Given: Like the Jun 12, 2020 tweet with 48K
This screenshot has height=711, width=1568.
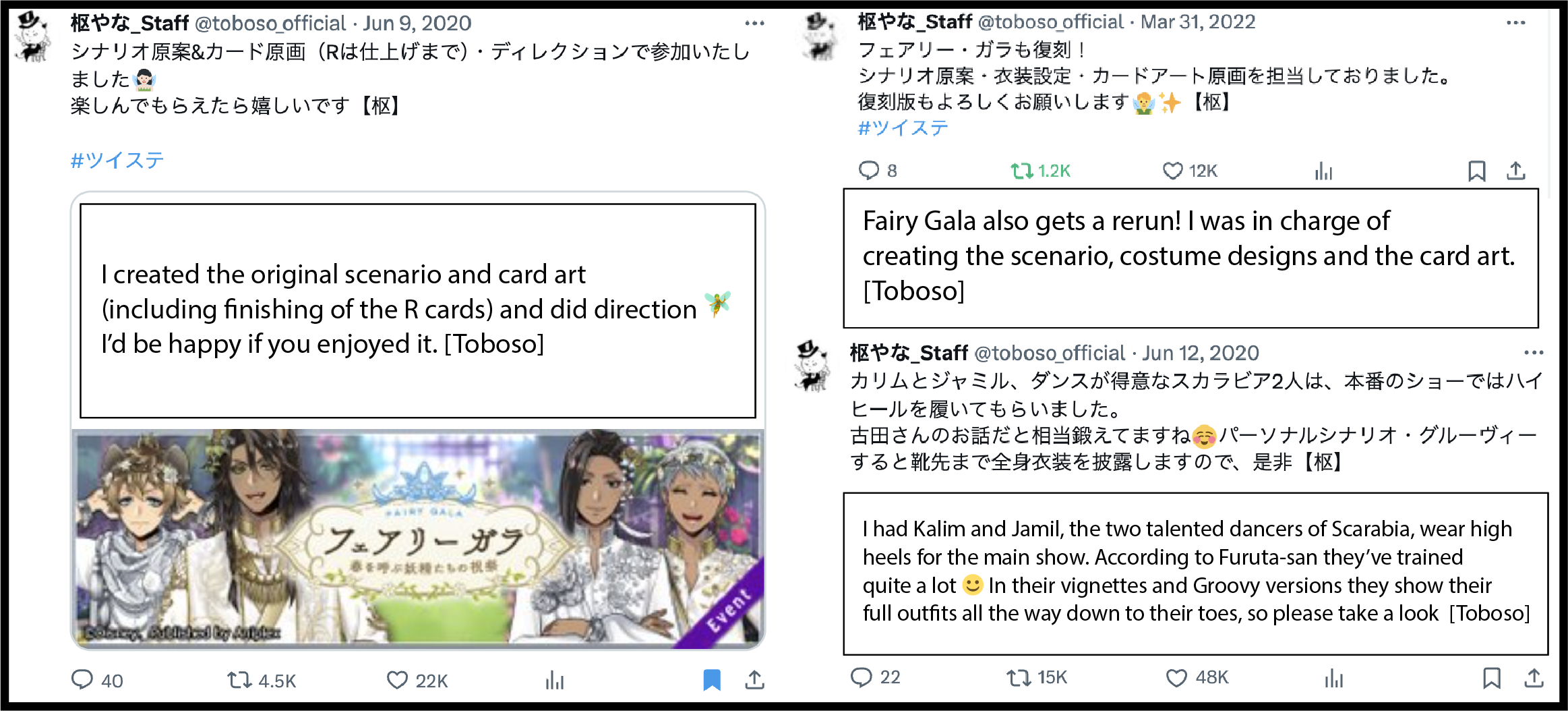Looking at the screenshot, I should [1176, 678].
